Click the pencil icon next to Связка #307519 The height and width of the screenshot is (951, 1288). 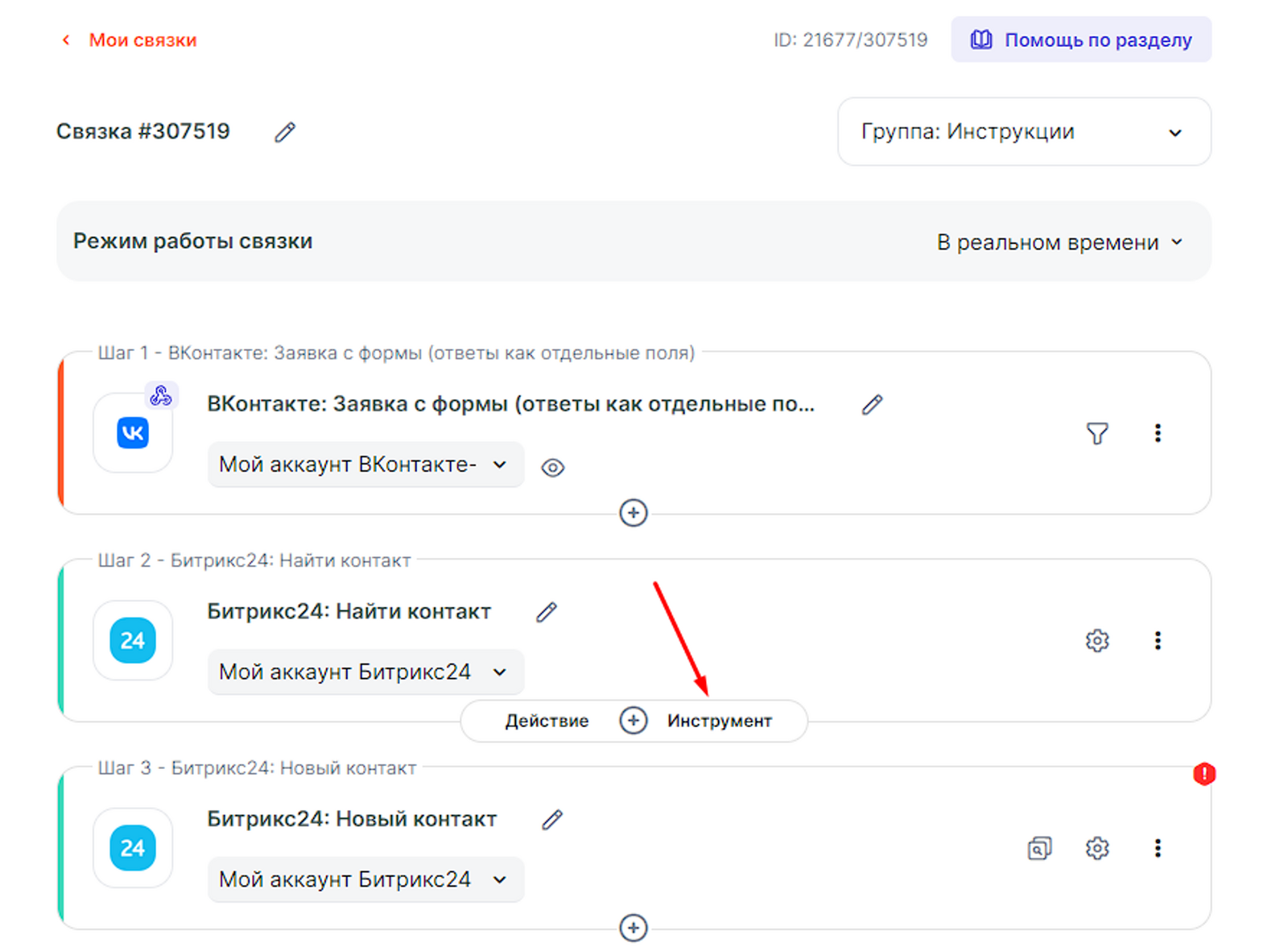coord(285,132)
